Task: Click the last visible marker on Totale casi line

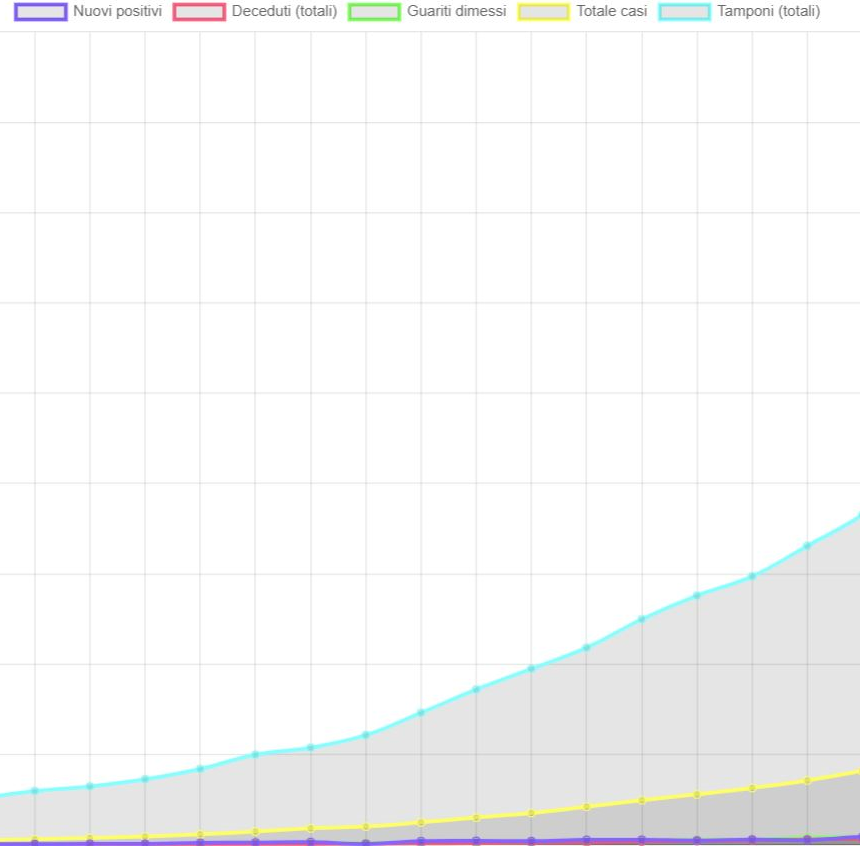Action: [x=807, y=781]
